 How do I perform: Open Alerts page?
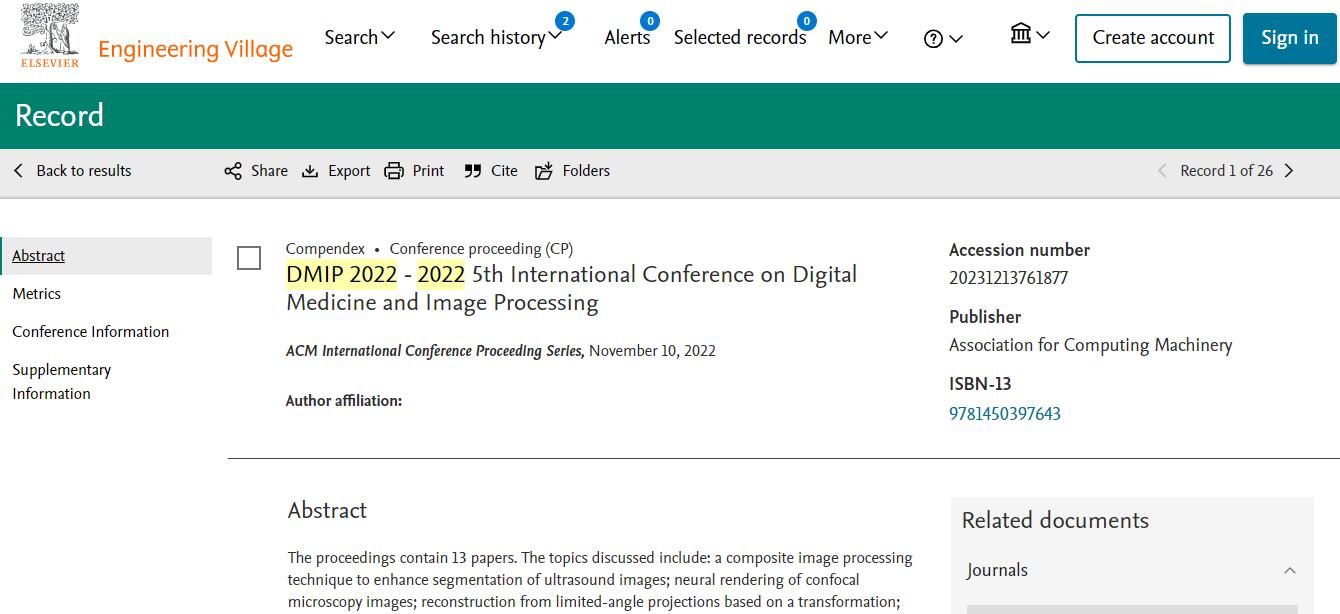tap(627, 37)
